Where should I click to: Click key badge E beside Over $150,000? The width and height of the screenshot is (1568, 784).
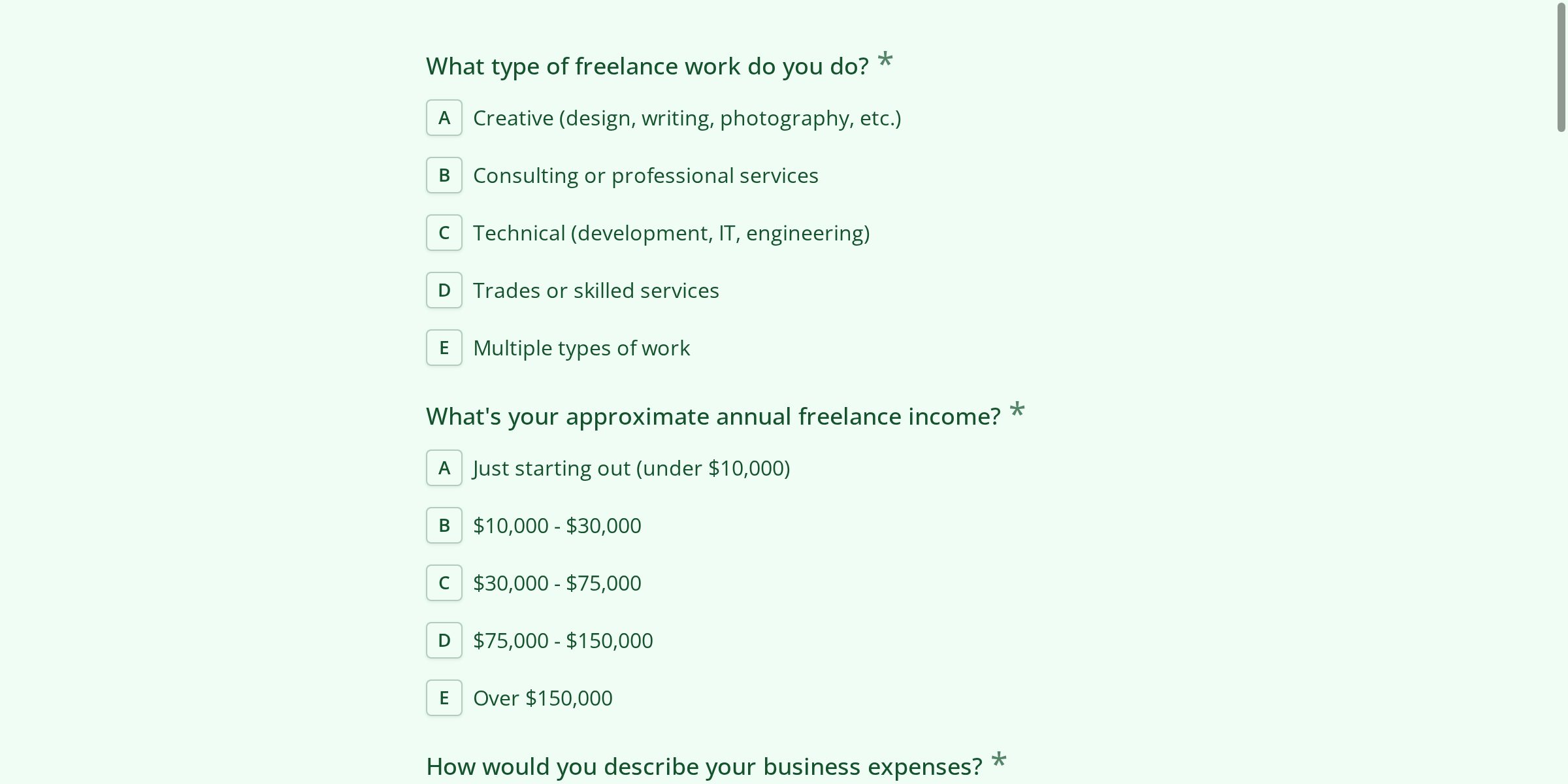444,698
